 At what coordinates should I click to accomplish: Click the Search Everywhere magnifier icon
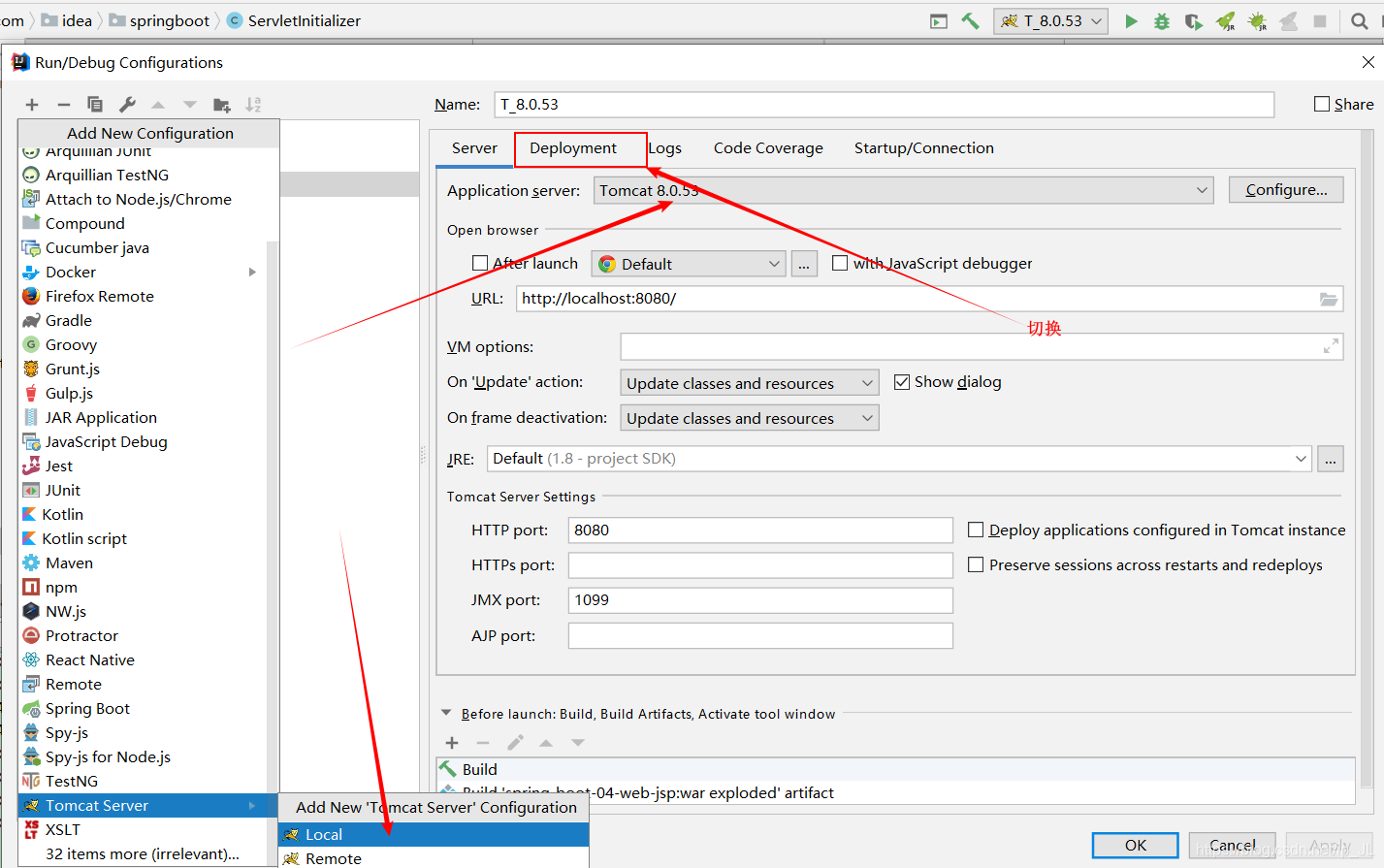tap(1360, 21)
